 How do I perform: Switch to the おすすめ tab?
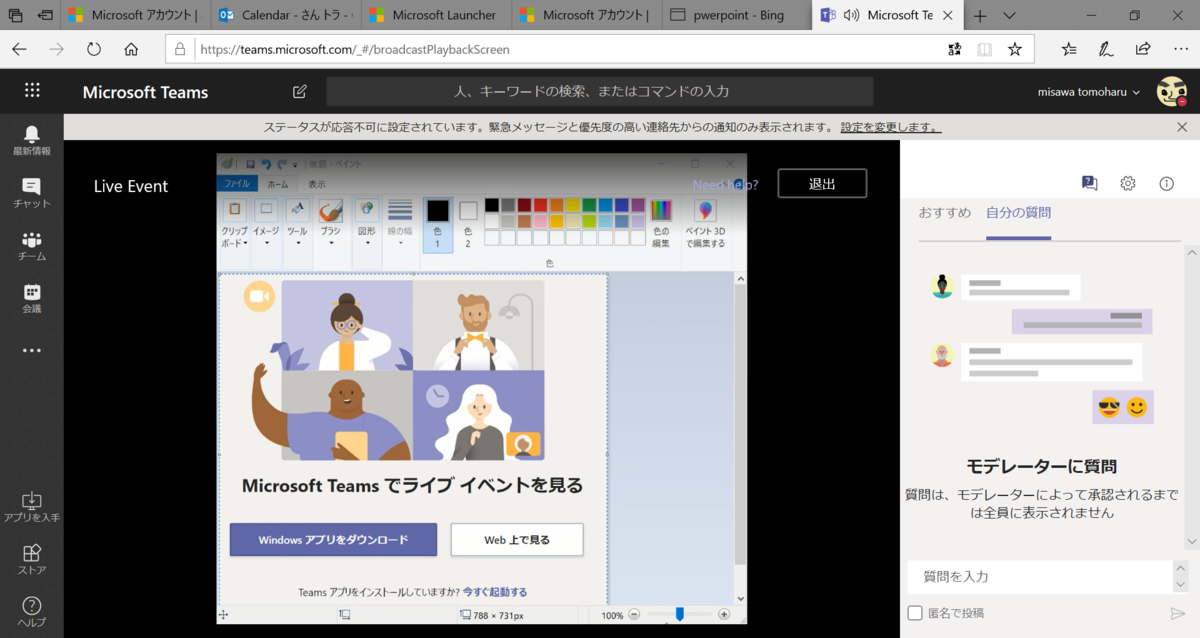945,213
